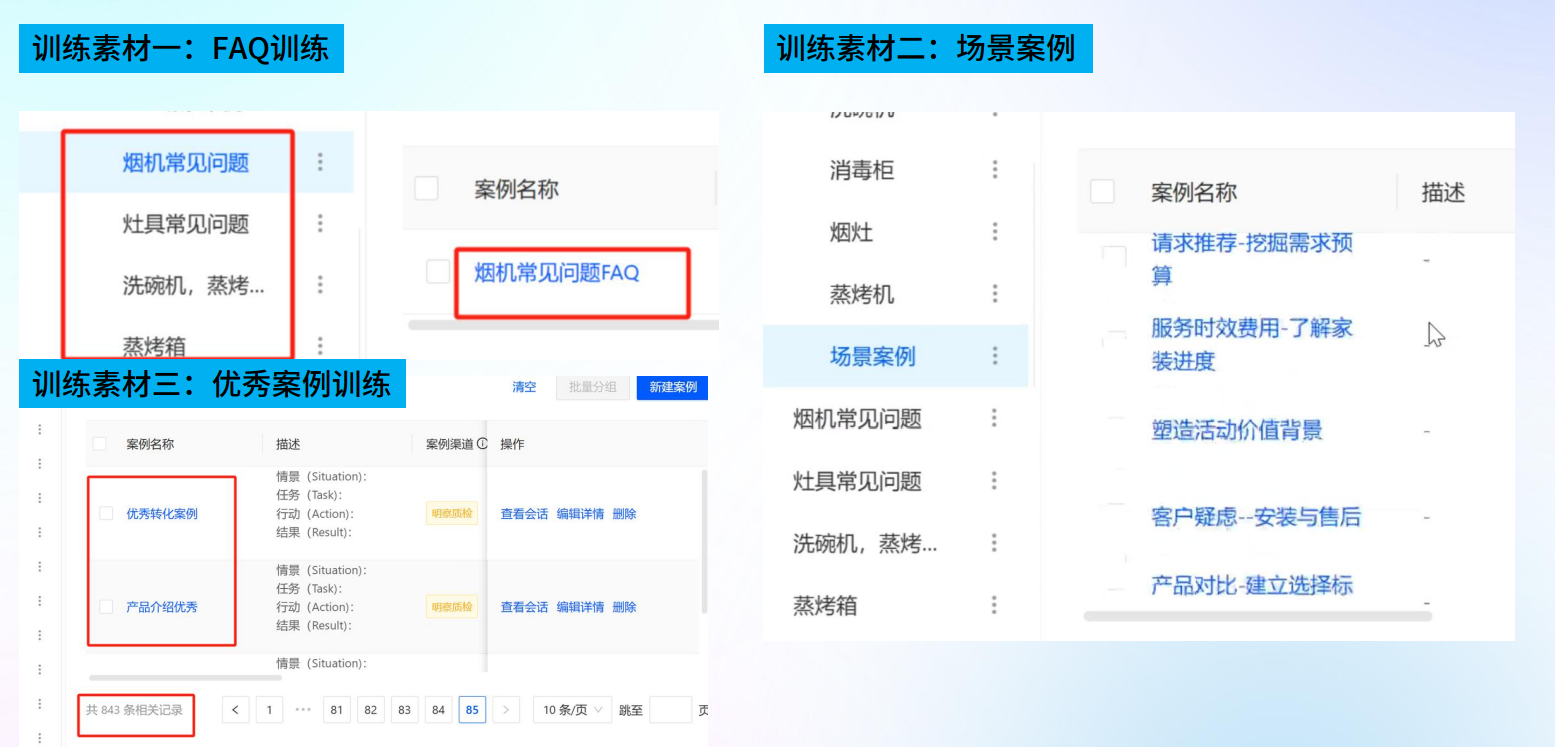Viewport: 1555px width, 747px height.
Task: Open kebab menu next to 烟灶
Action: coord(995,232)
